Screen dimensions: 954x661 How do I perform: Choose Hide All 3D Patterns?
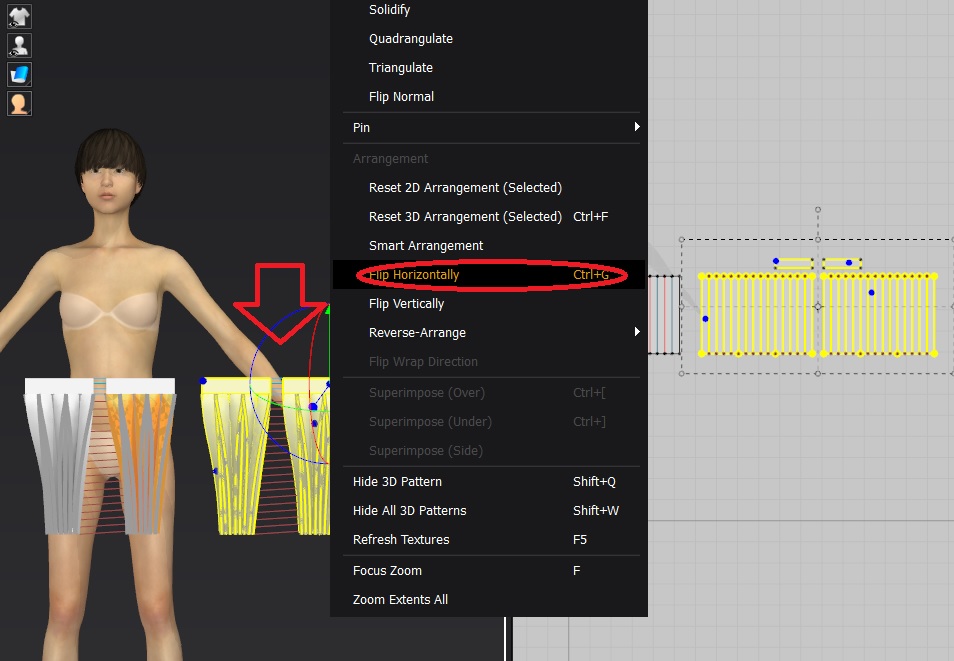pyautogui.click(x=490, y=511)
